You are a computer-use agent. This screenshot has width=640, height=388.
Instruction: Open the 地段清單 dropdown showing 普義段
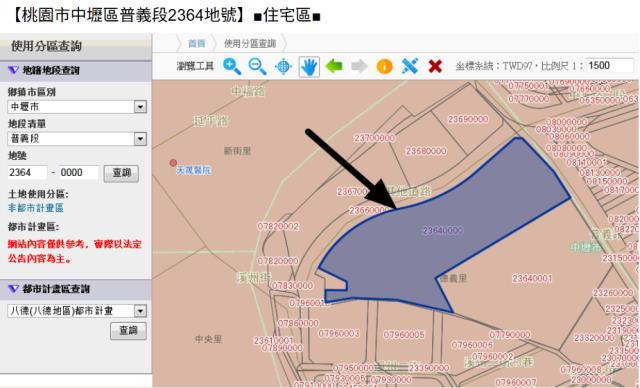click(77, 139)
